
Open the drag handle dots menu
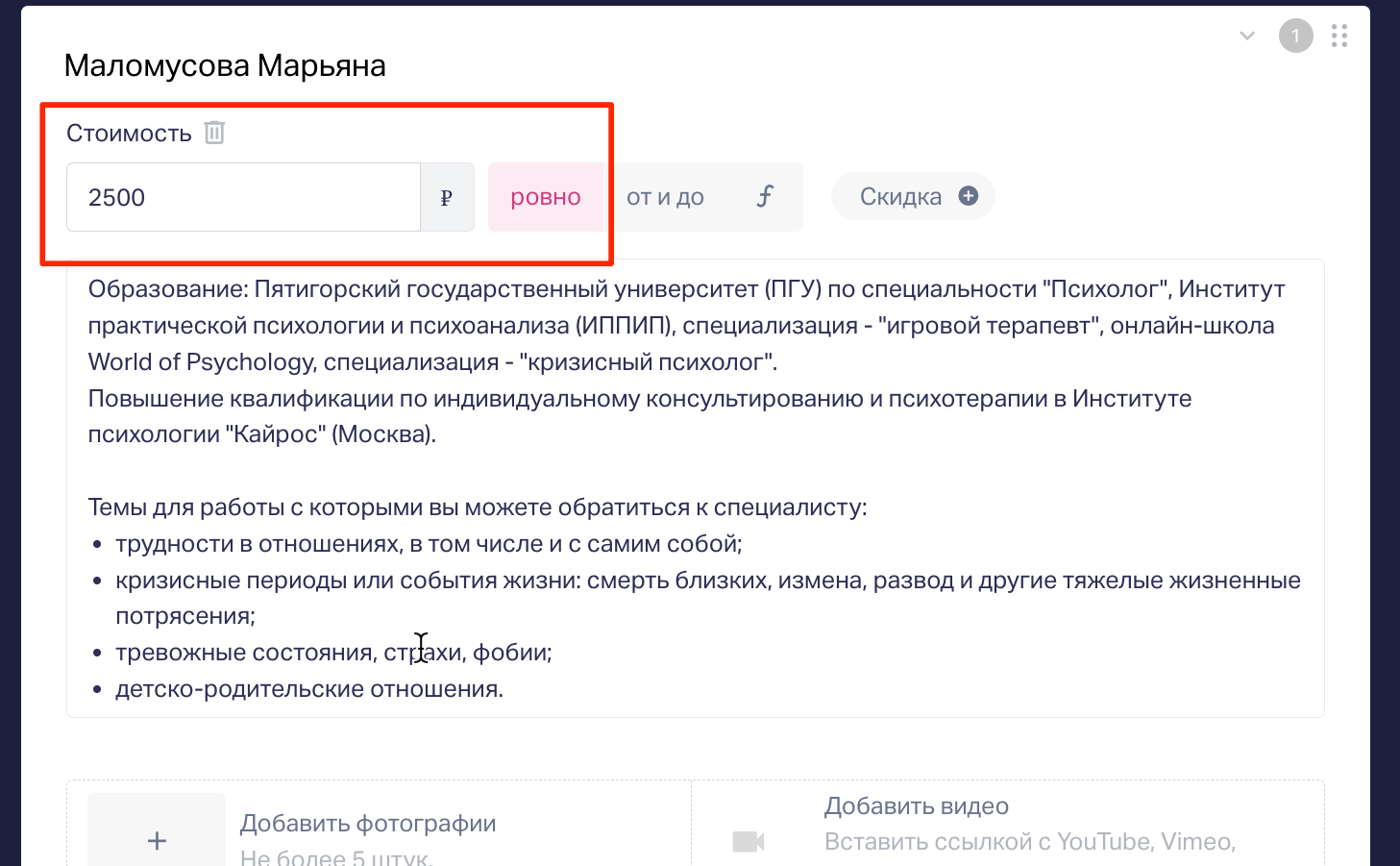point(1339,37)
